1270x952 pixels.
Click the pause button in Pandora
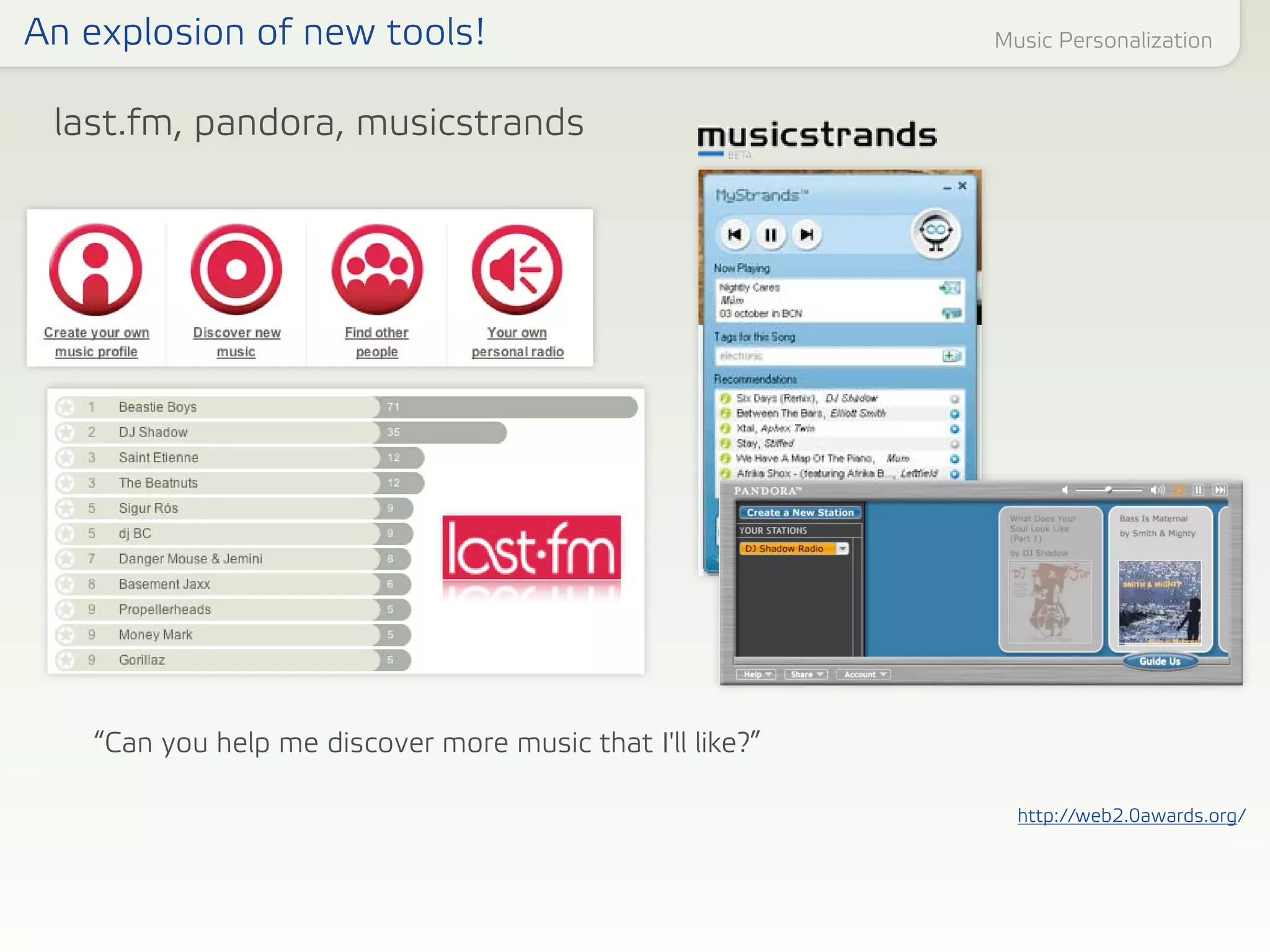[x=1199, y=490]
